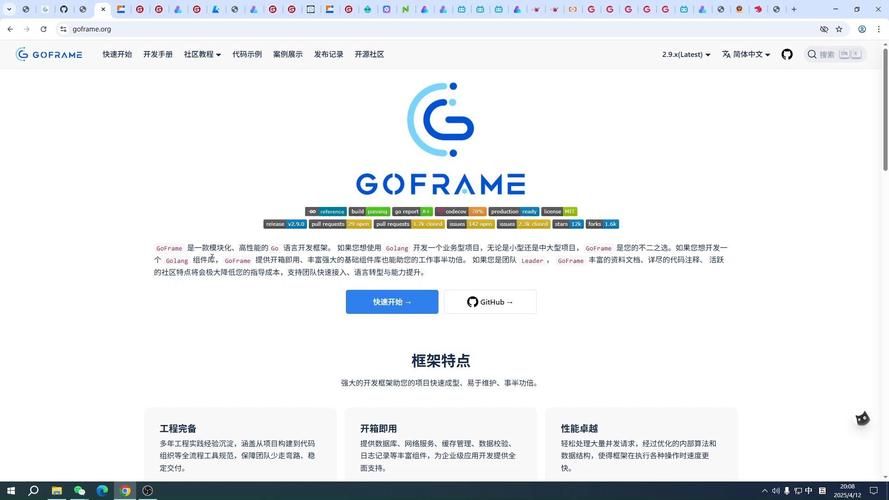Bookmark this page with the star icon
The height and width of the screenshot is (500, 889).
coord(839,29)
